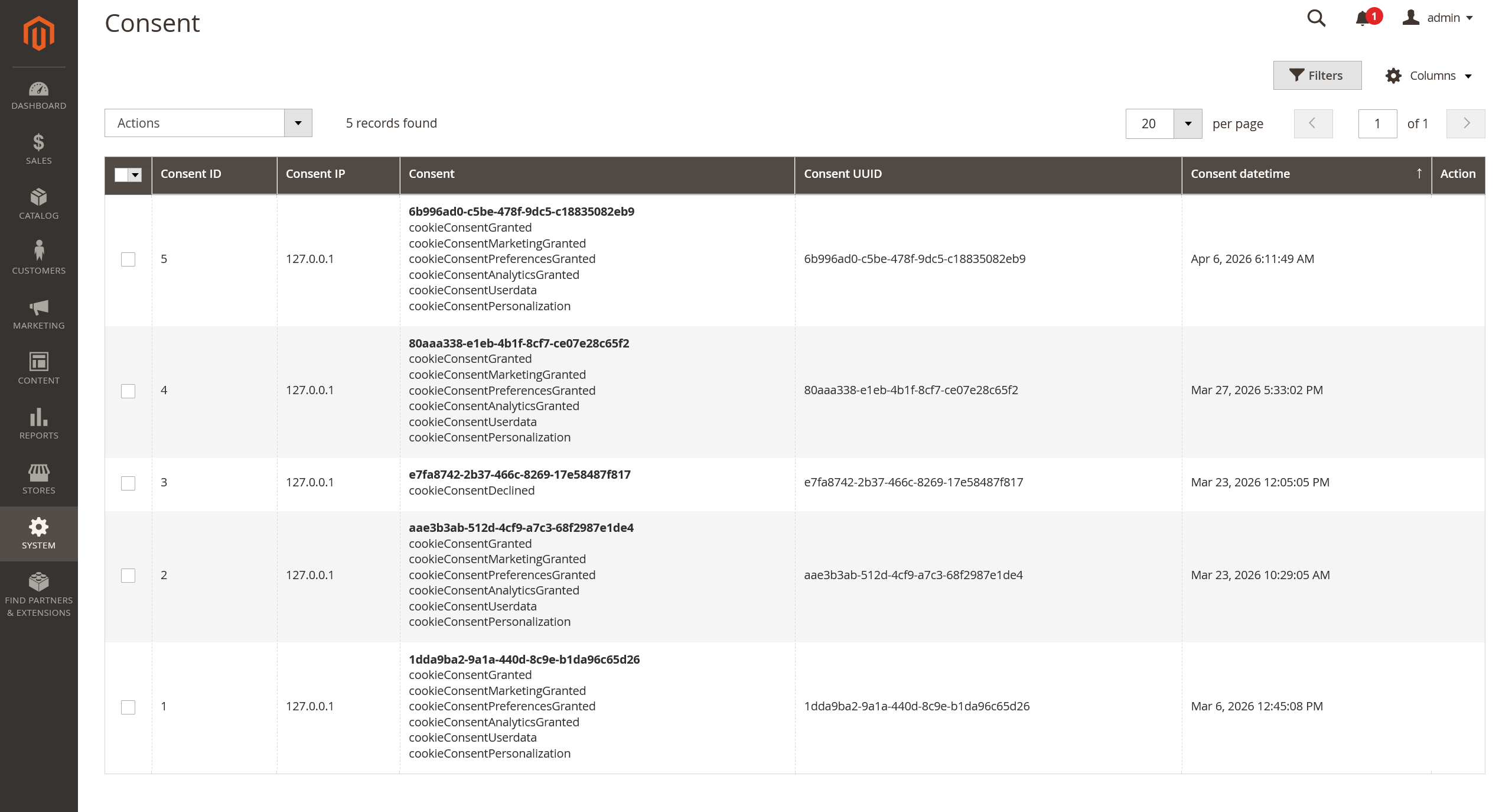Open Find Partners & Extensions icon
The width and height of the screenshot is (1512, 812).
pos(39,582)
